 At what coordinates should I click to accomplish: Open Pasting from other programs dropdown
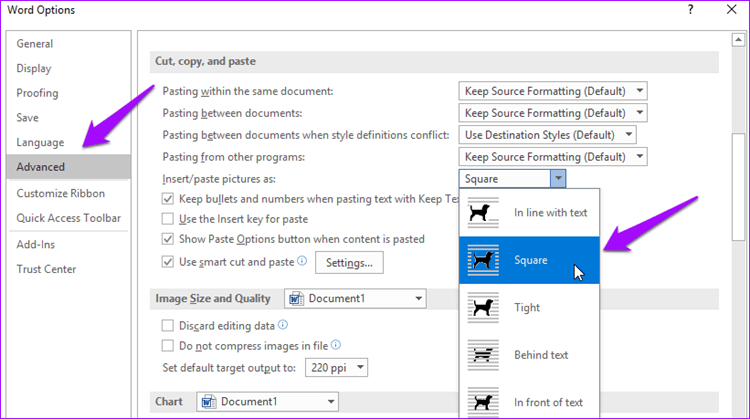(553, 157)
